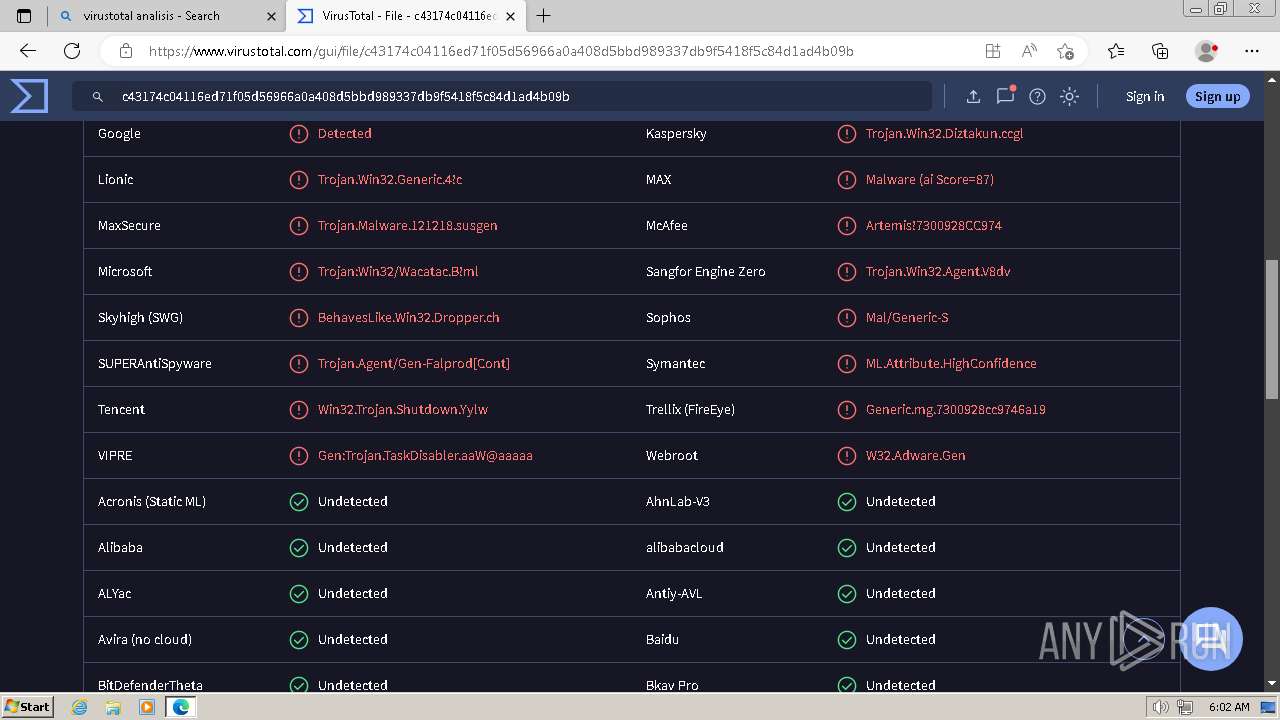Click the Generic.mg.7300928cc9746a19 result
The image size is (1280, 720).
tap(956, 410)
